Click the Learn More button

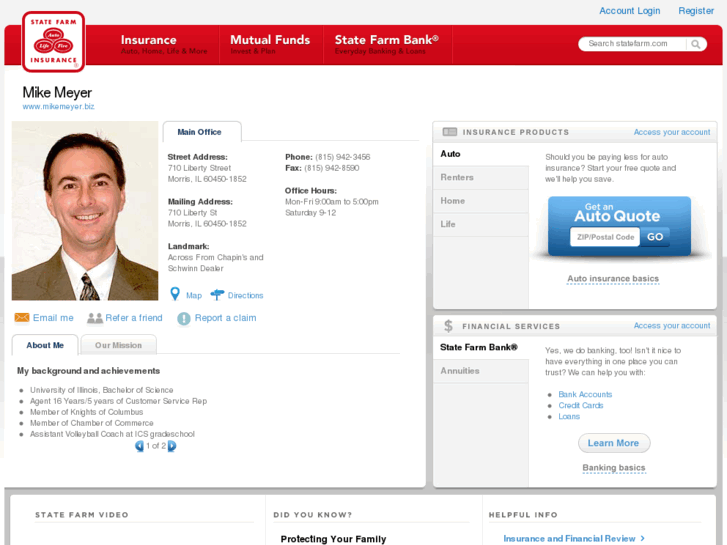coord(613,443)
